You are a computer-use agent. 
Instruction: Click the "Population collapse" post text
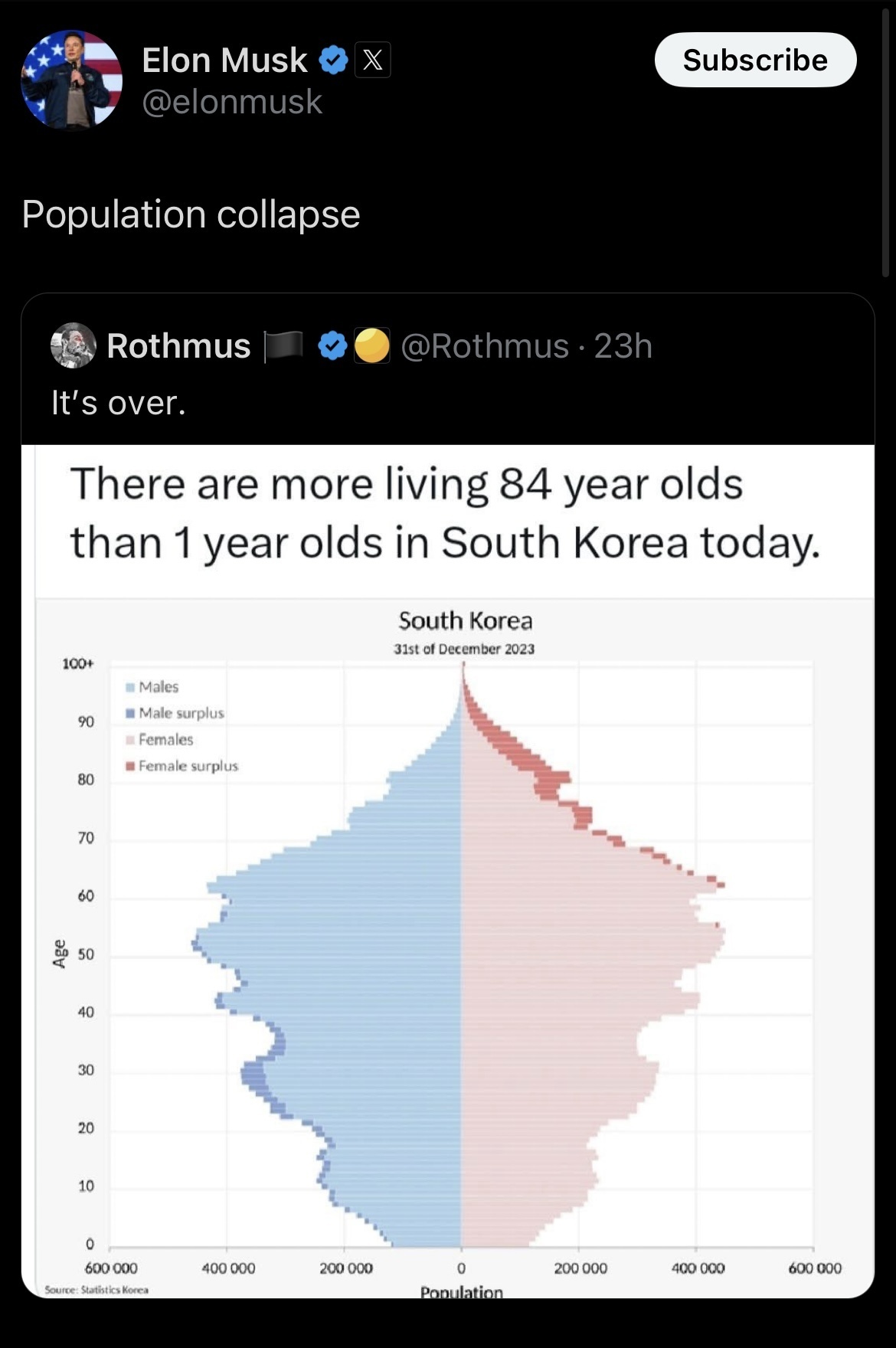(x=191, y=214)
